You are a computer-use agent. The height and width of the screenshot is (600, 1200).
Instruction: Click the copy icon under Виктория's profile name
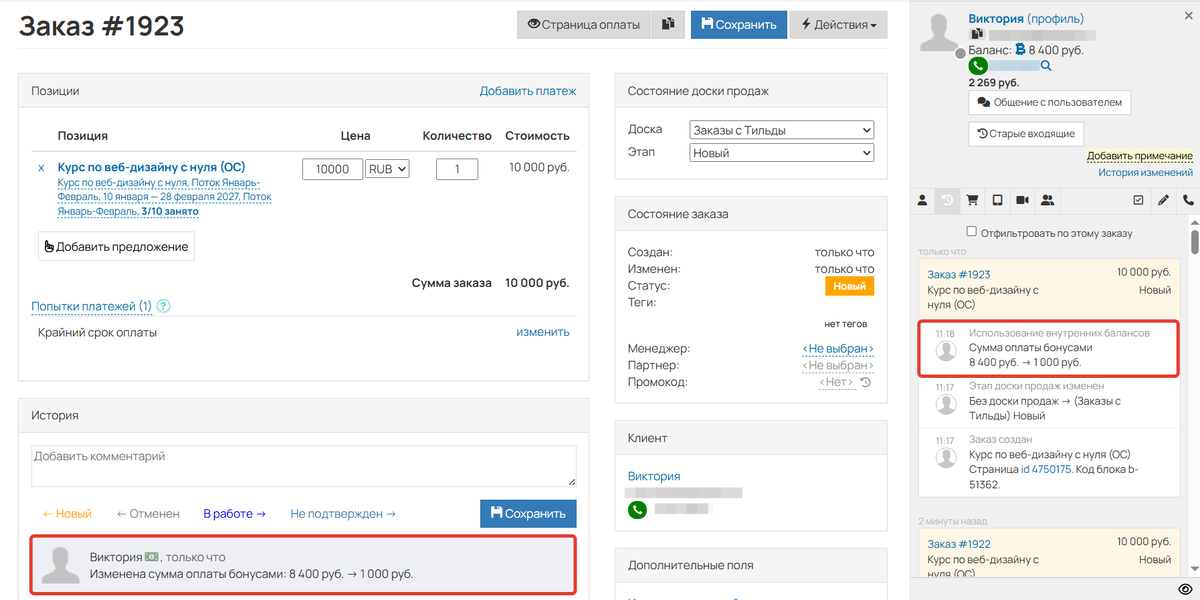point(977,34)
